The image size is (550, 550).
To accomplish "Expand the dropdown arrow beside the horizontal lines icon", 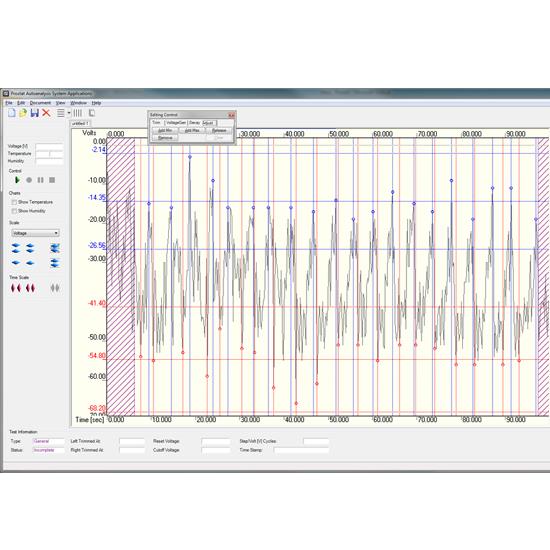I will [69, 113].
